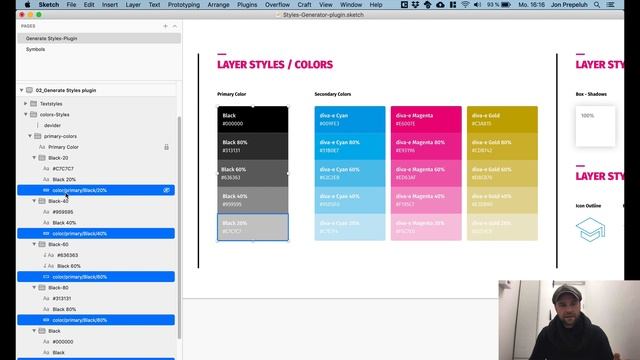
Task: Click the Textstyles folder icon
Action: pos(33,104)
